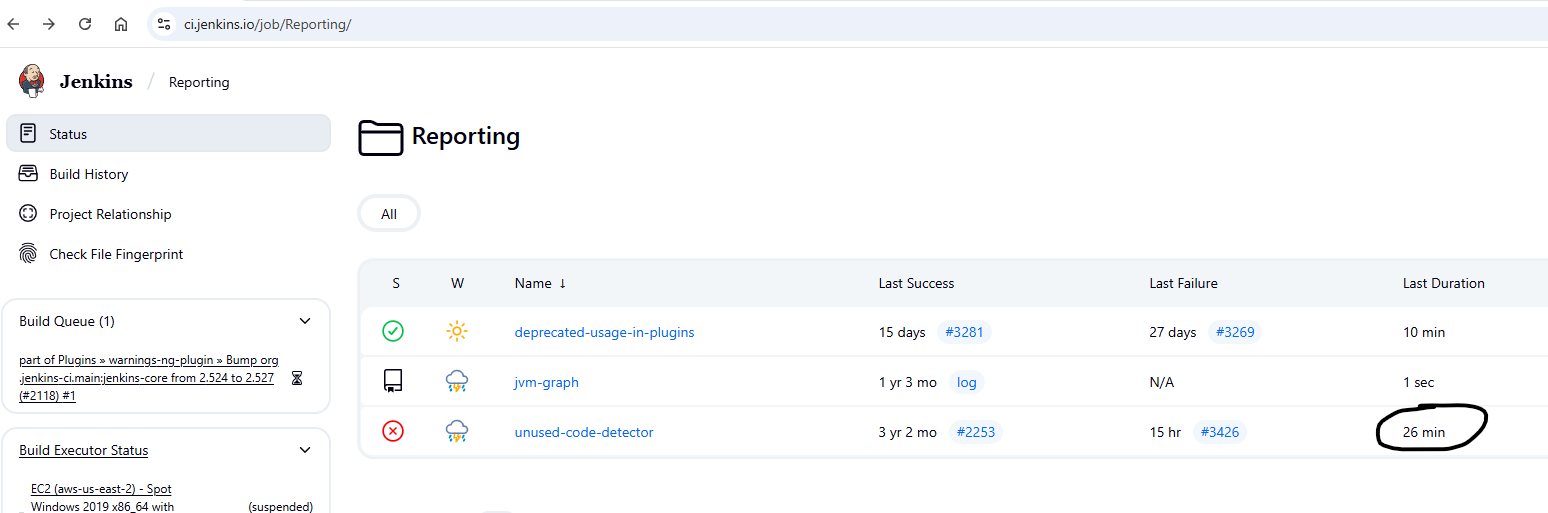Screen dimensions: 1548x513
Task: Collapse the Build Executor Status panel
Action: (305, 450)
